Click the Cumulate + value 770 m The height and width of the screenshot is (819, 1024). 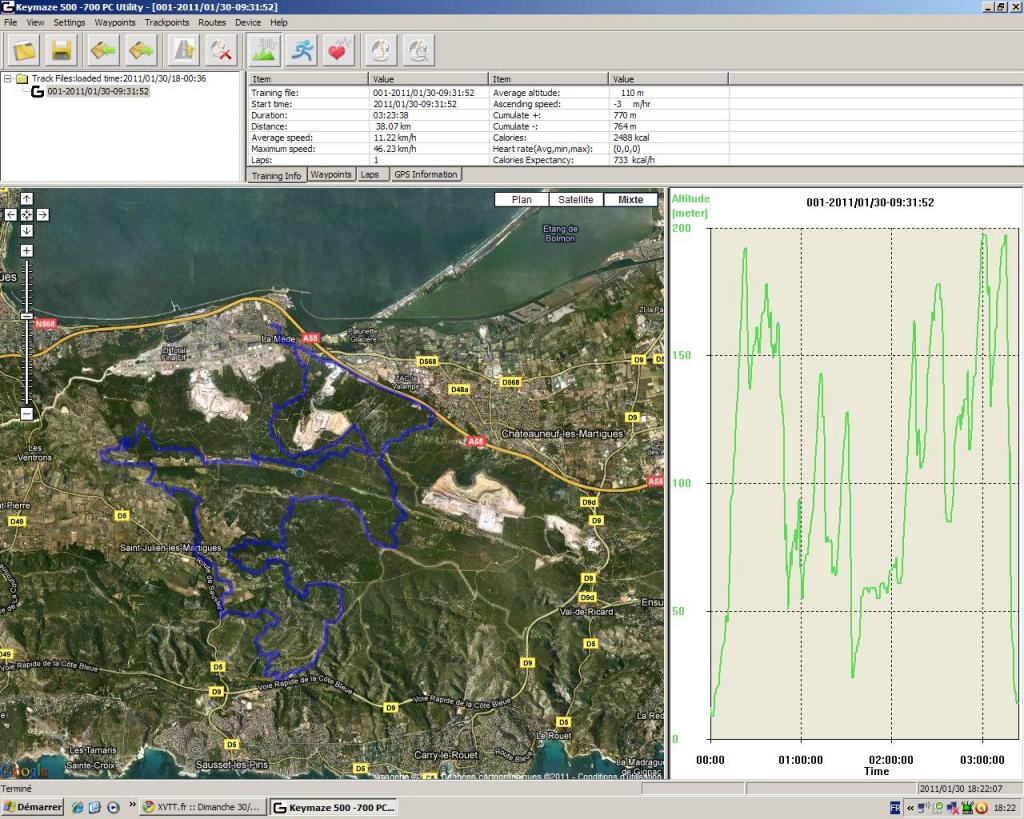[625, 116]
